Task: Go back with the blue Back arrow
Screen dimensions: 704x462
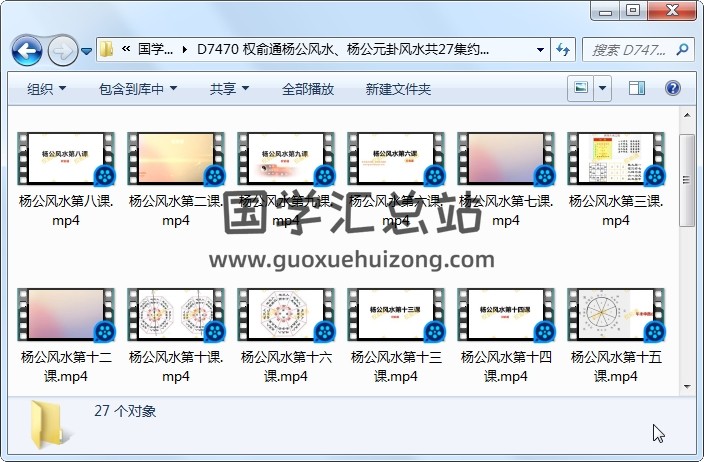Action: point(27,51)
